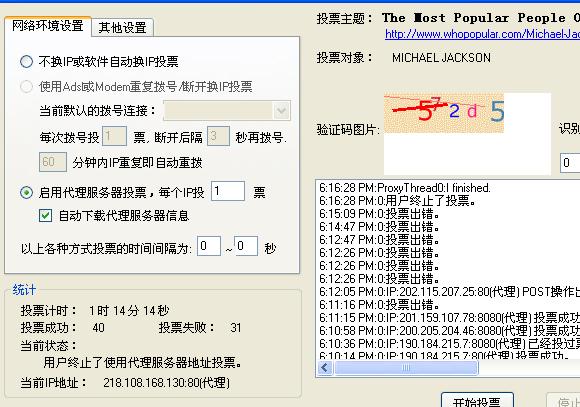Screen dimensions: 580x407
Task: Select 启用代理服务器投票 radio button
Action: (x=26, y=192)
